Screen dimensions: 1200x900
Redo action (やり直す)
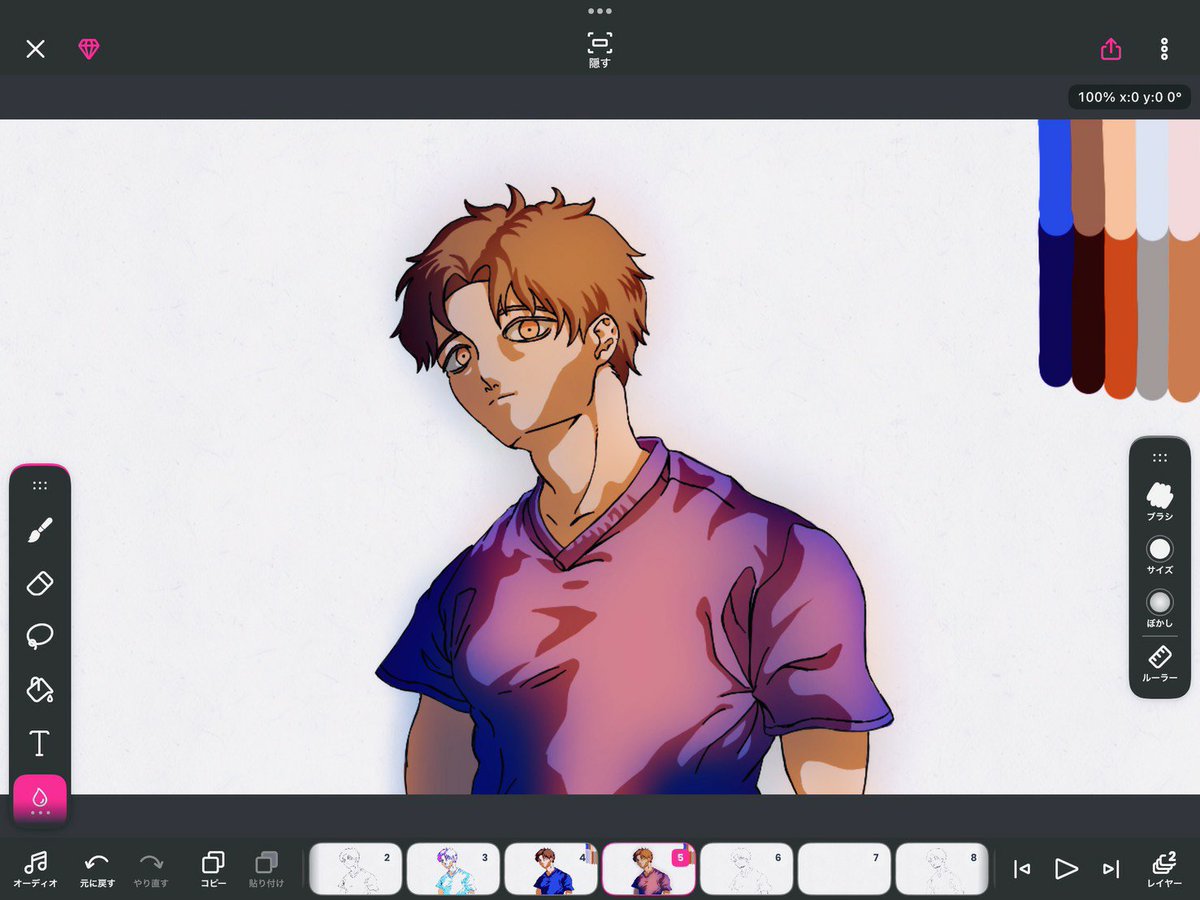click(x=151, y=869)
